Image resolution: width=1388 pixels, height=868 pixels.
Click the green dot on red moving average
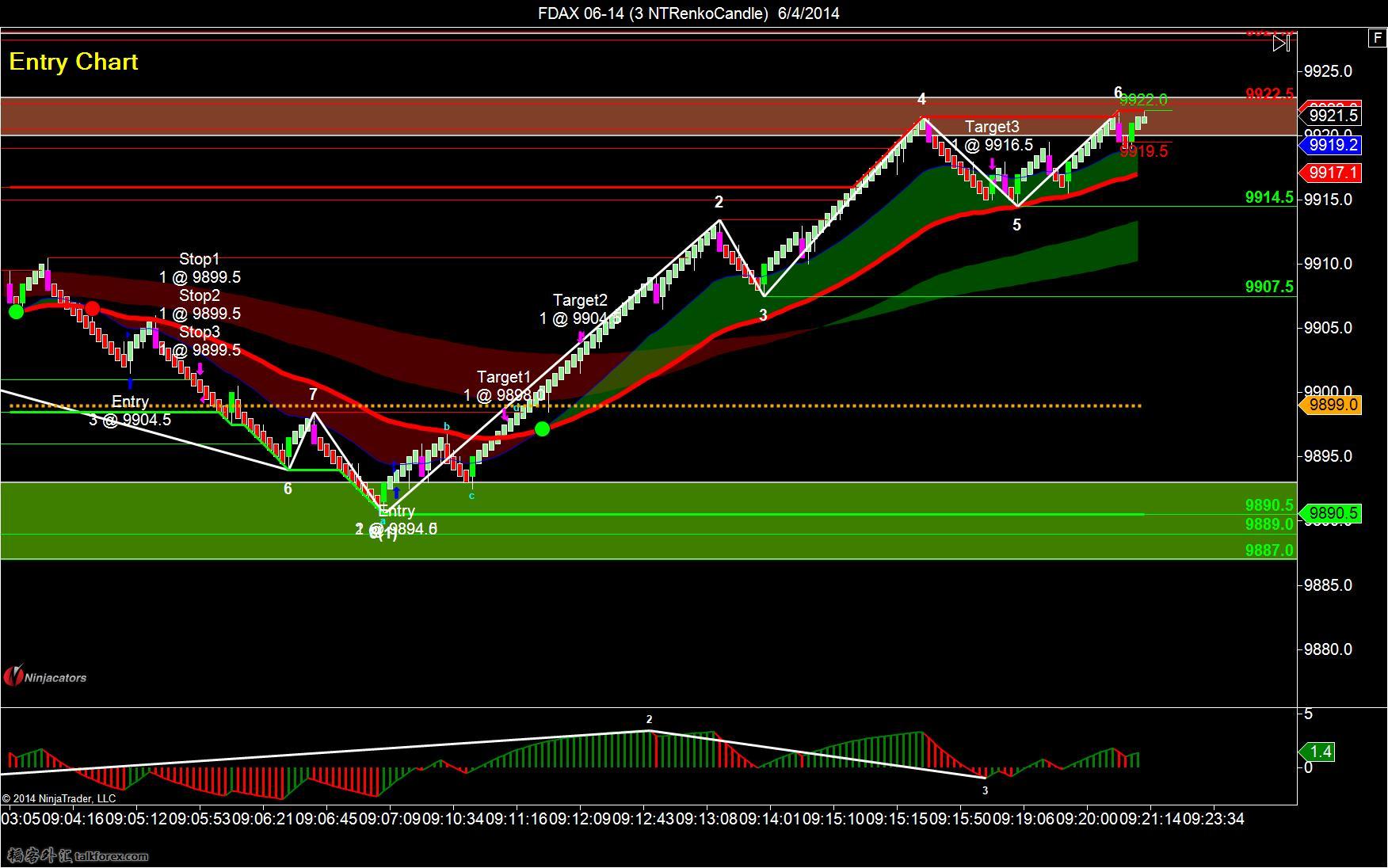click(542, 429)
